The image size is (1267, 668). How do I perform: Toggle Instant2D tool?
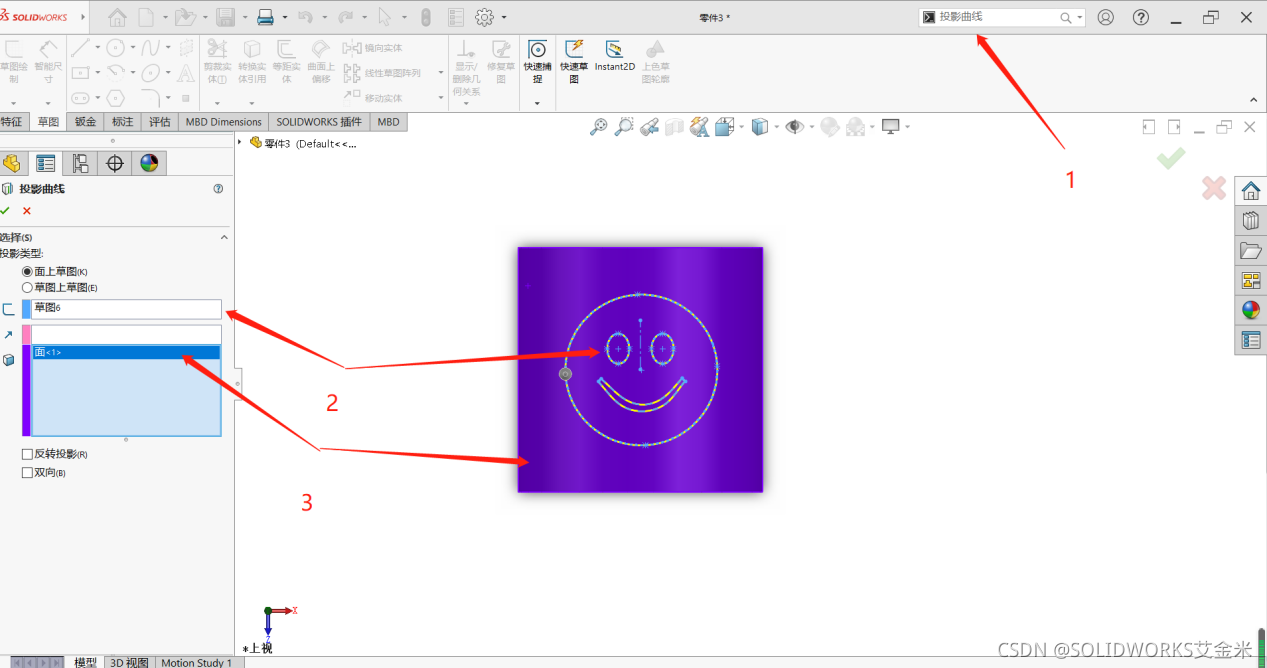(615, 55)
